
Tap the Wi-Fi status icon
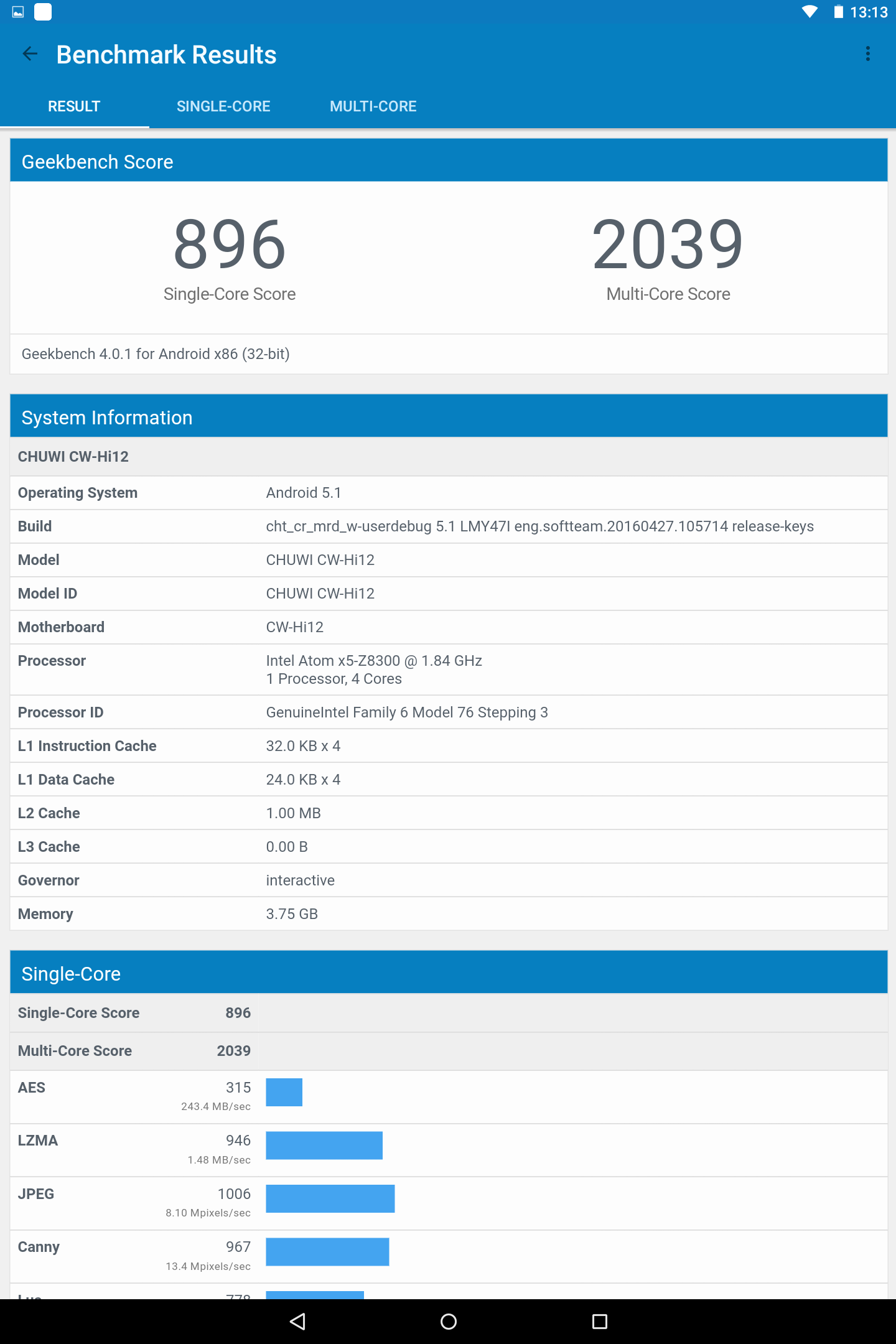coord(810,12)
